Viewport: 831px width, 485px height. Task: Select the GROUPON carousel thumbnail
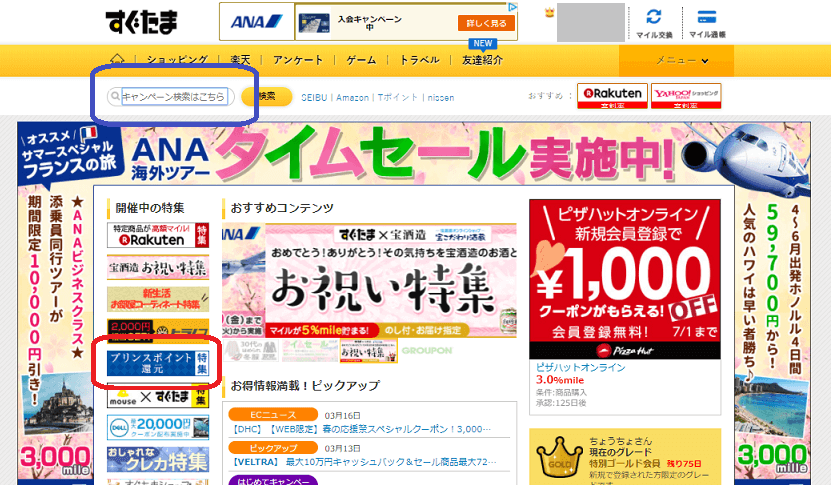(427, 351)
